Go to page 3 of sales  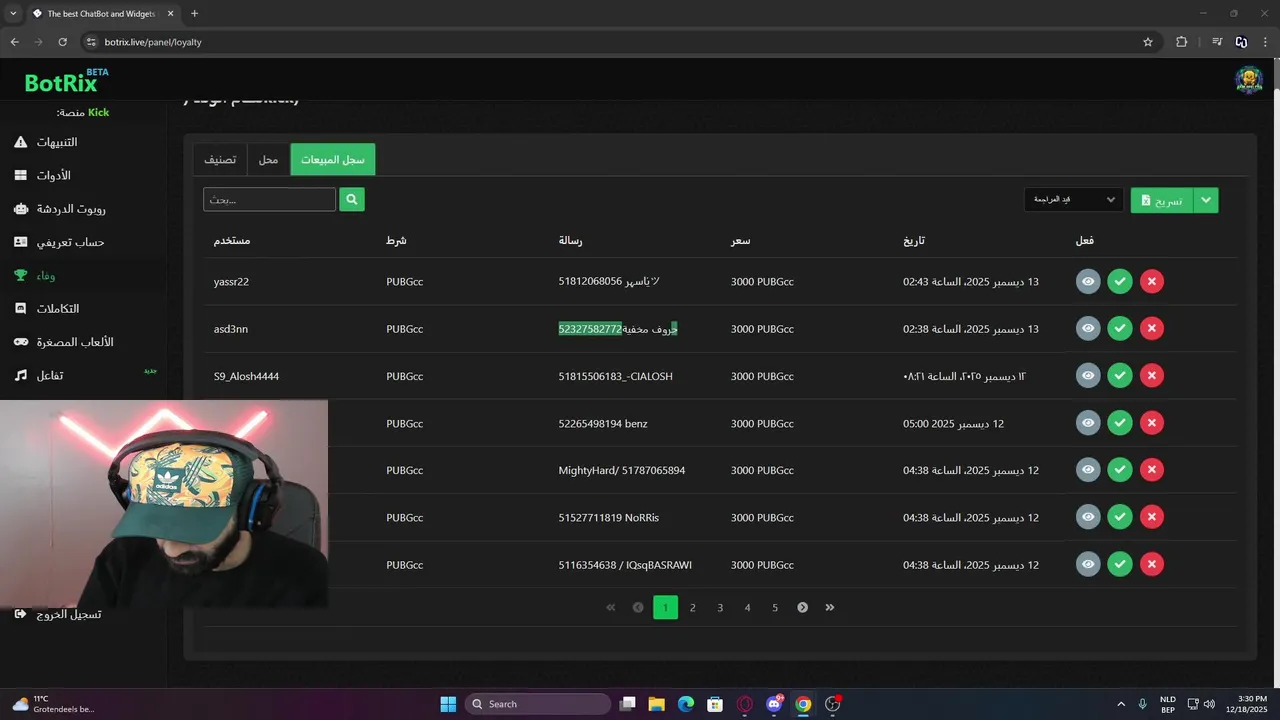[720, 607]
